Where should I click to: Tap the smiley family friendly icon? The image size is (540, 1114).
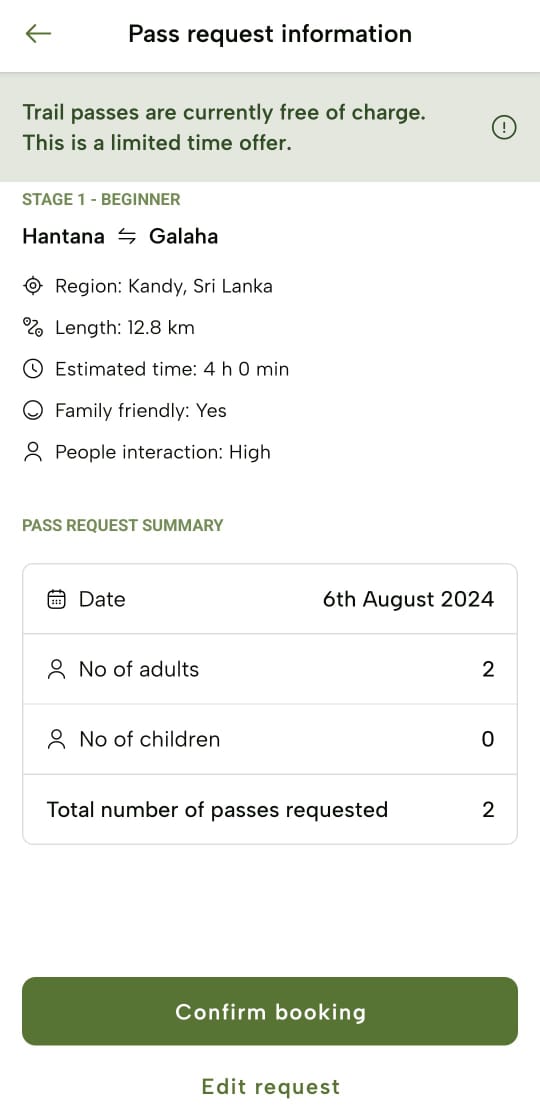pyautogui.click(x=33, y=411)
